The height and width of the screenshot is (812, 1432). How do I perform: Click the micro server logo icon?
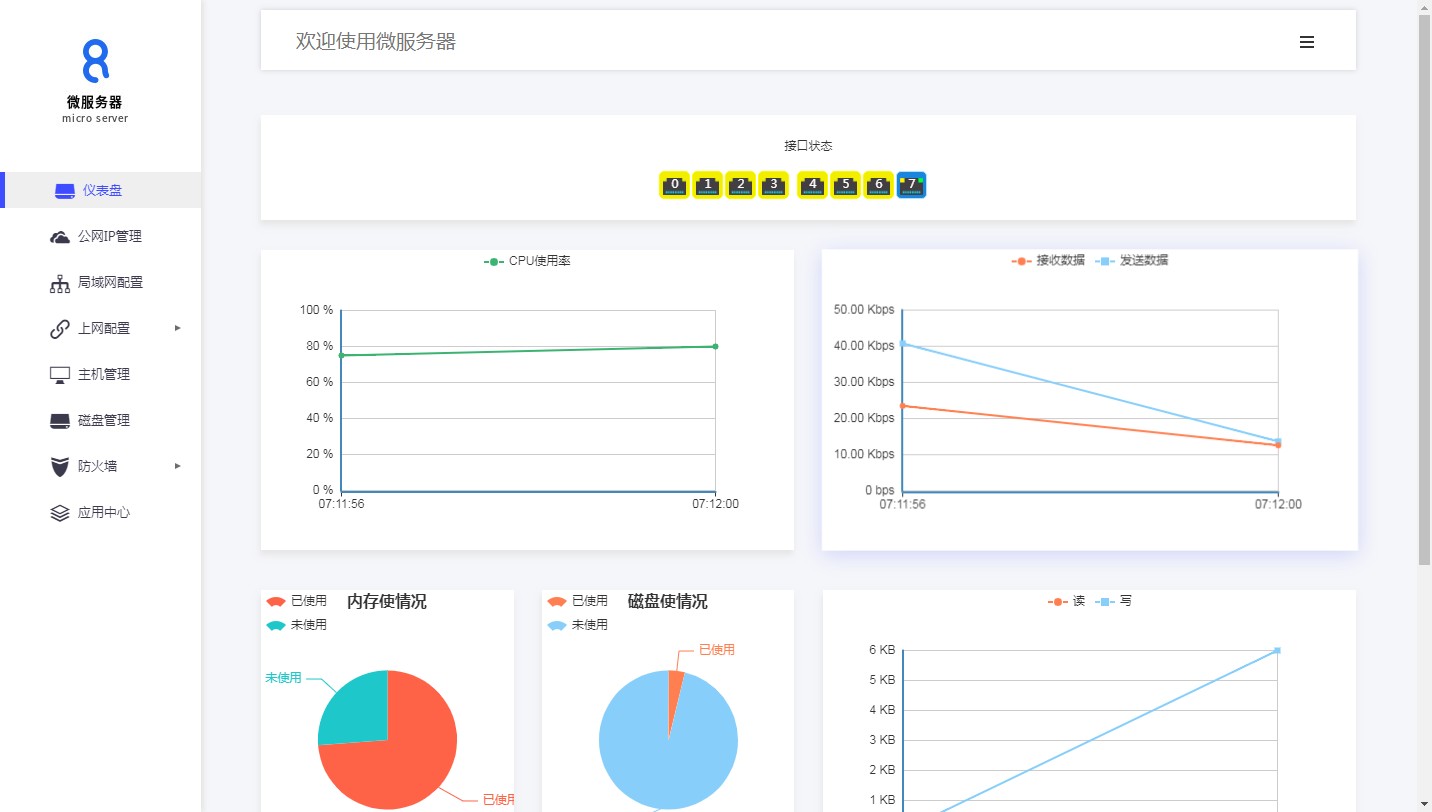pos(95,61)
